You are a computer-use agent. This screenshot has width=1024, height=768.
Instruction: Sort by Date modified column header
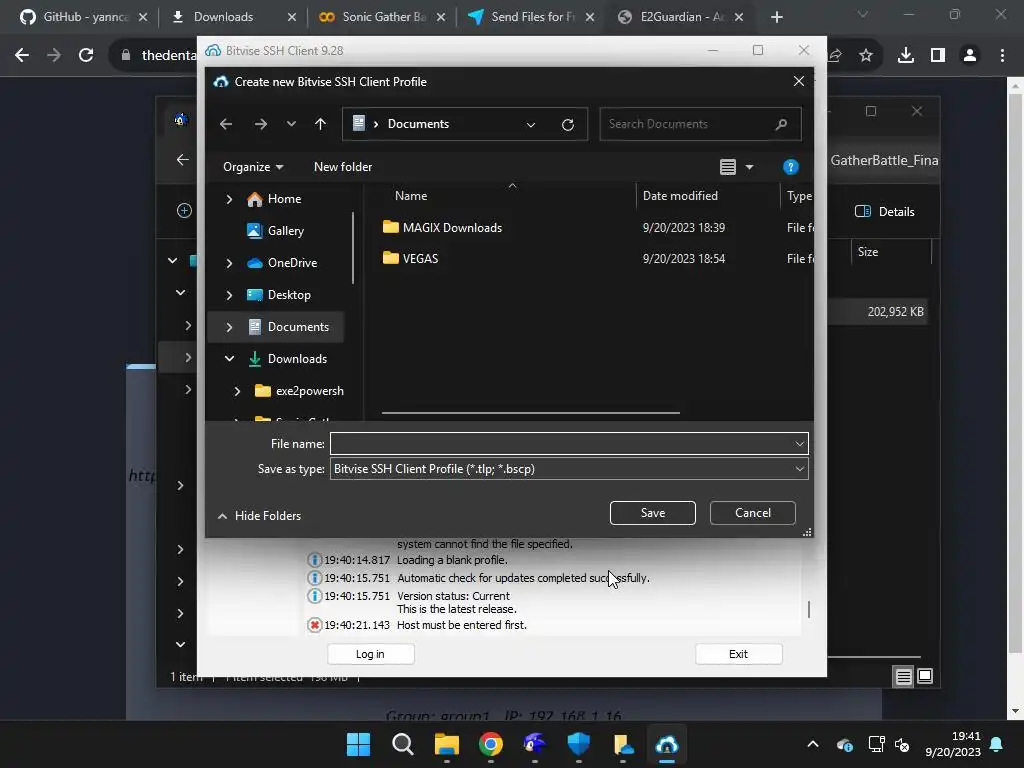(680, 196)
